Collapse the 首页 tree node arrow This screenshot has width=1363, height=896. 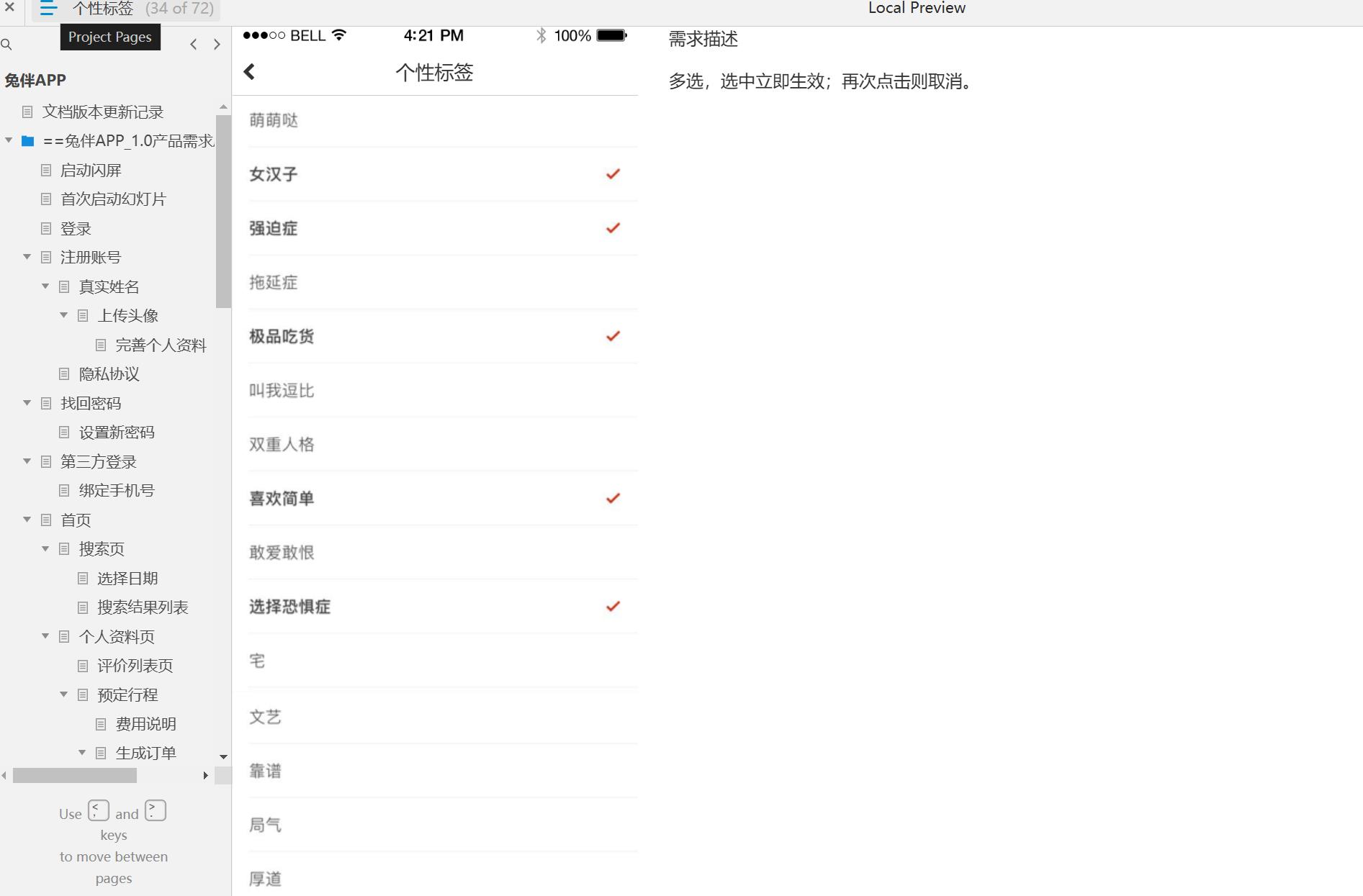pyautogui.click(x=27, y=520)
